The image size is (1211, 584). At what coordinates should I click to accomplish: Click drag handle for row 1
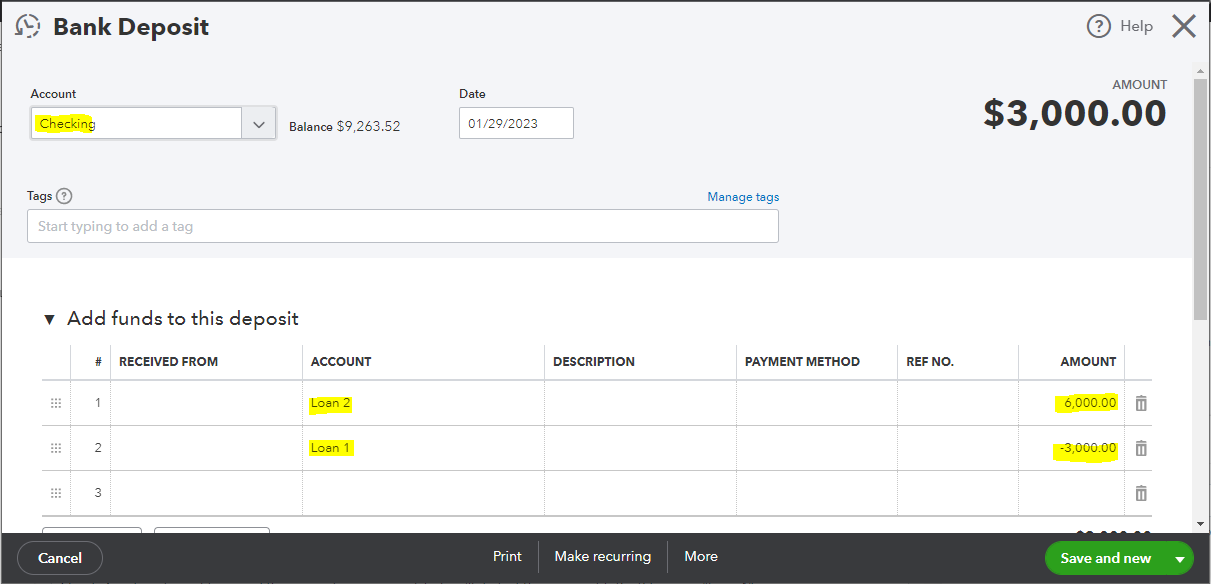[x=56, y=403]
